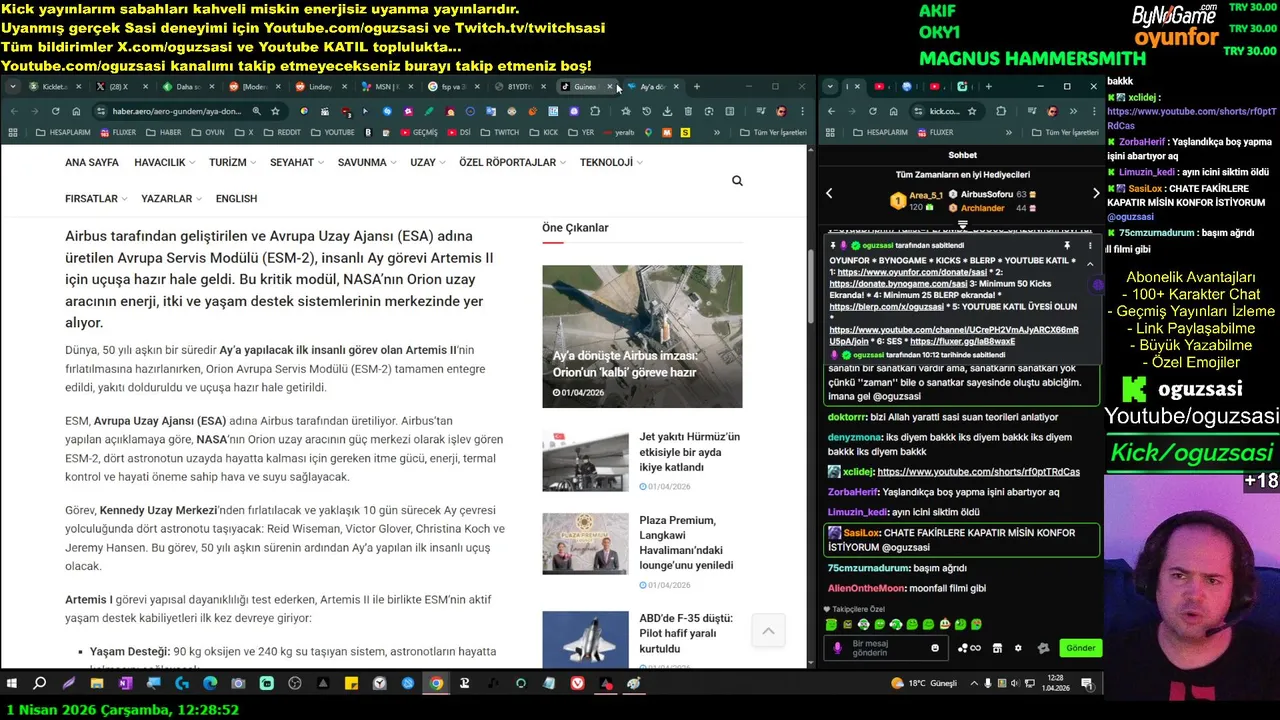Image resolution: width=1280 pixels, height=720 pixels.
Task: Switch to the MSN browser tab
Action: coord(388,87)
